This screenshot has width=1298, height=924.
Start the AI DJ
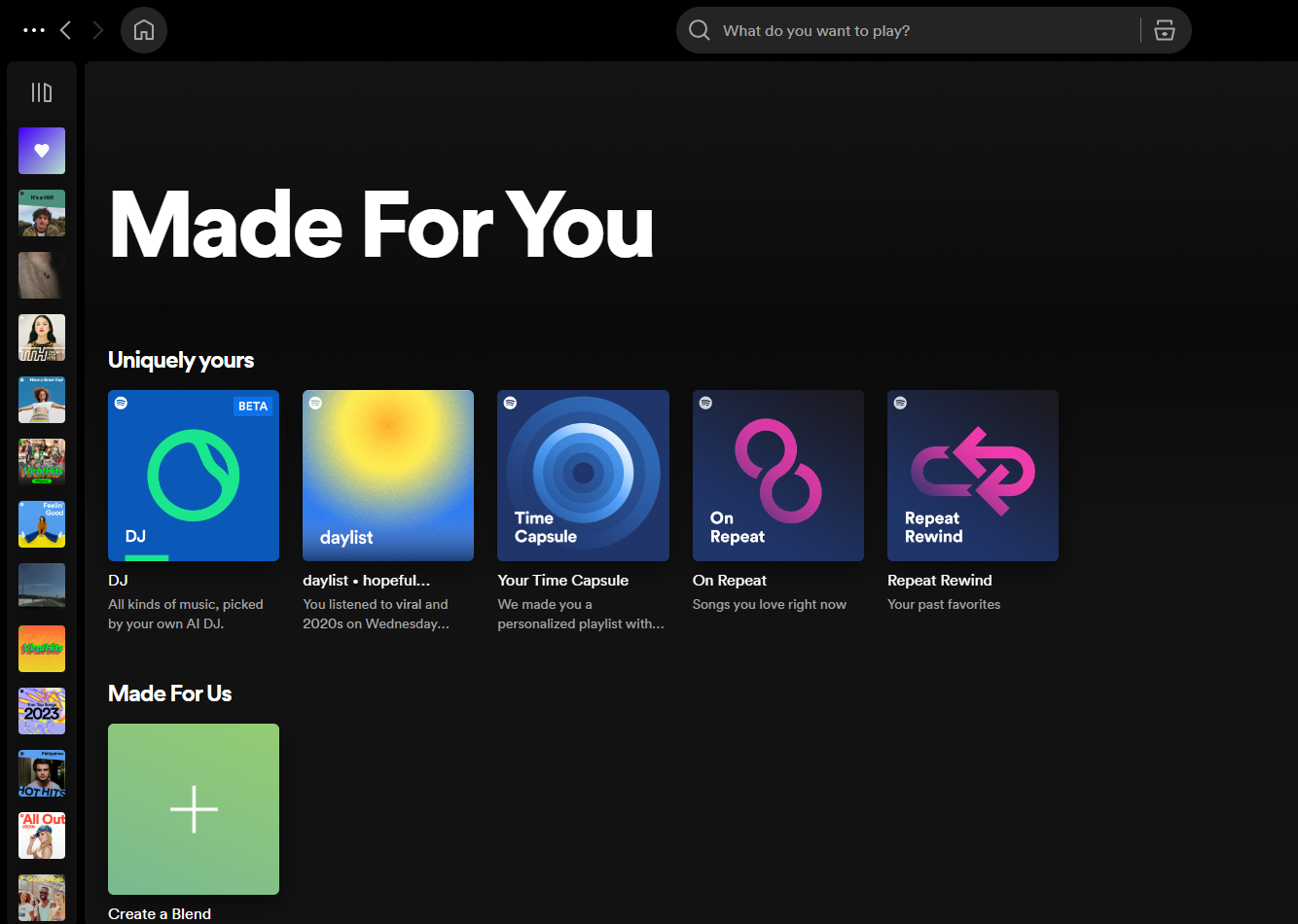click(193, 476)
